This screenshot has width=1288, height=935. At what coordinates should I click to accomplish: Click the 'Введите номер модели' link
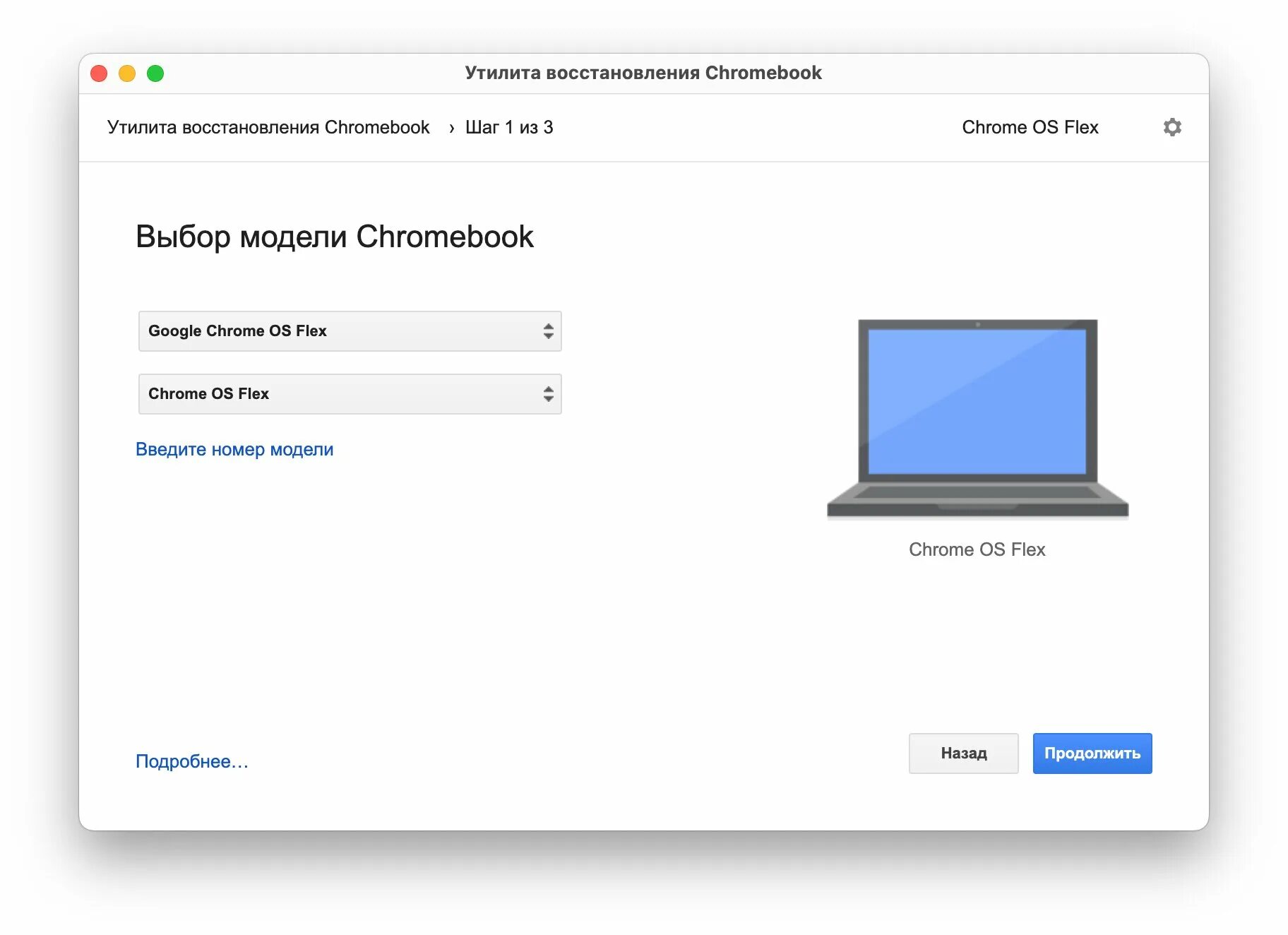[x=234, y=449]
